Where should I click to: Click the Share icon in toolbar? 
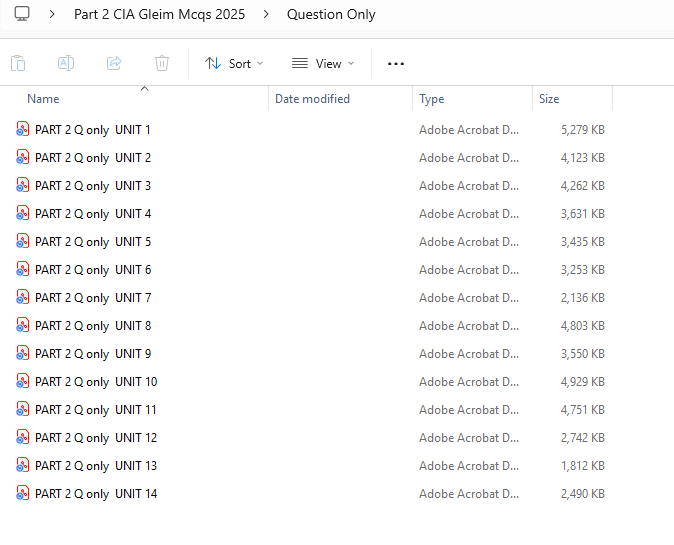tap(114, 63)
